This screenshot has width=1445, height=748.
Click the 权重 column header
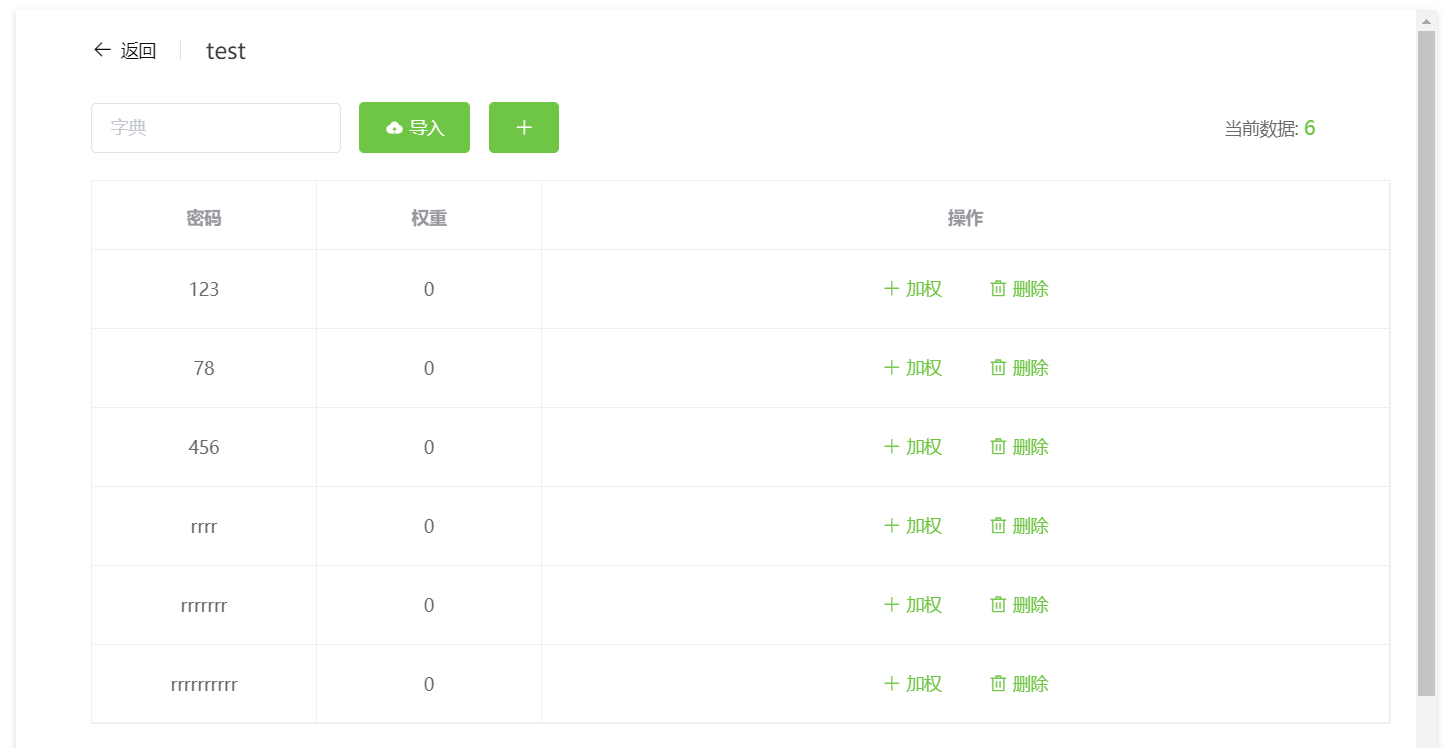pyautogui.click(x=428, y=218)
